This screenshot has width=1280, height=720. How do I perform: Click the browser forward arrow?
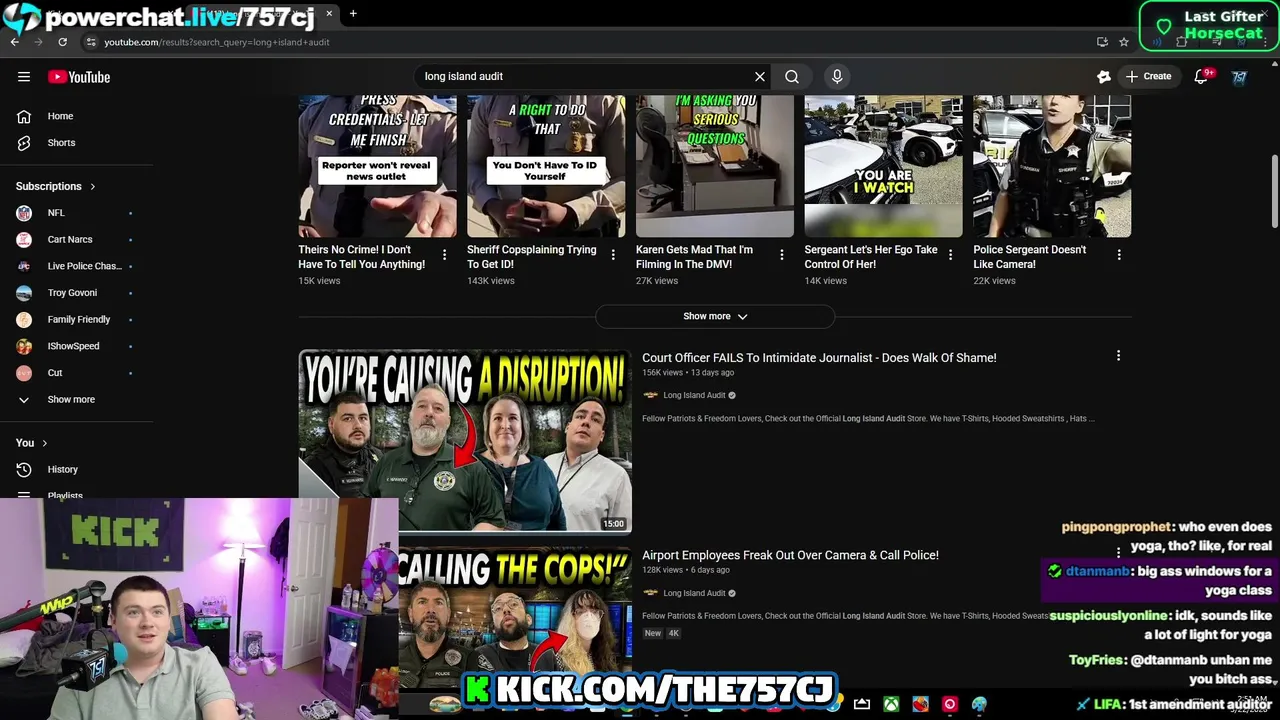coord(39,42)
